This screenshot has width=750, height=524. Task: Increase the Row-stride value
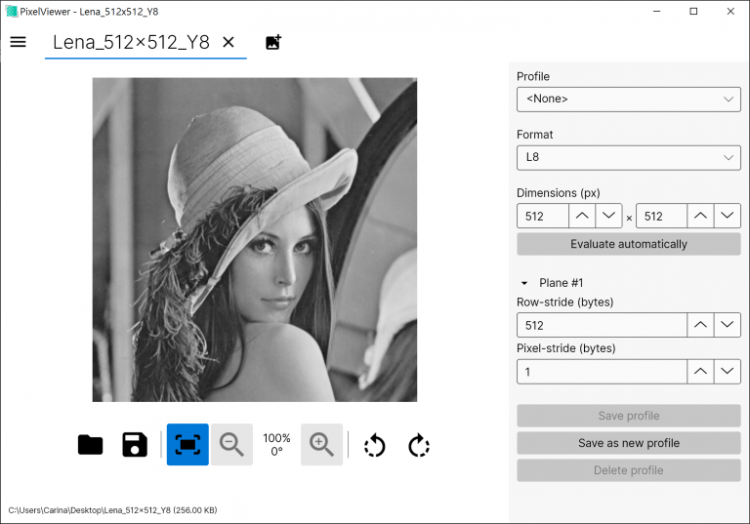click(x=700, y=325)
